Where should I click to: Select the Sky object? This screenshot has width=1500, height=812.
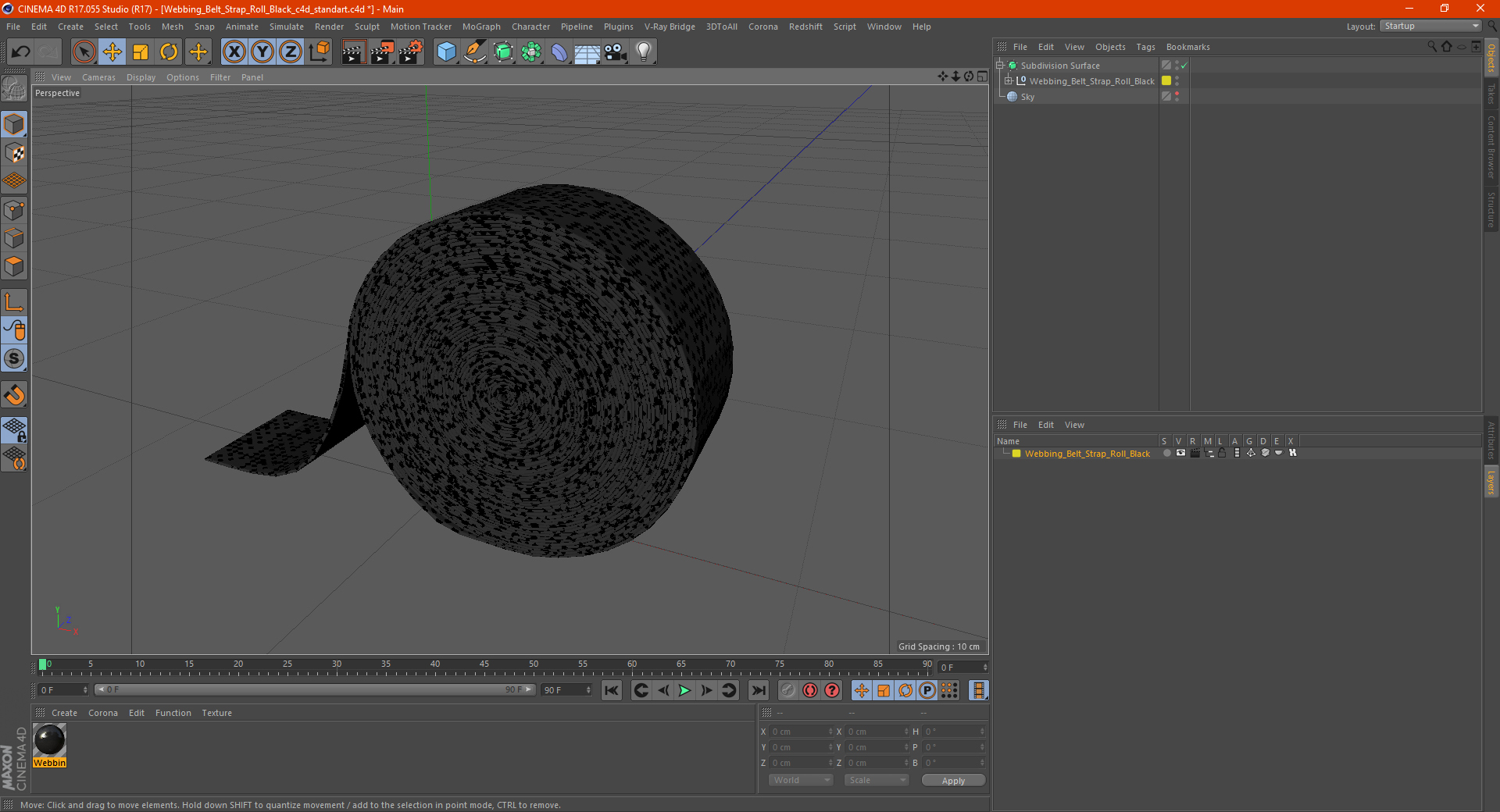pos(1027,97)
